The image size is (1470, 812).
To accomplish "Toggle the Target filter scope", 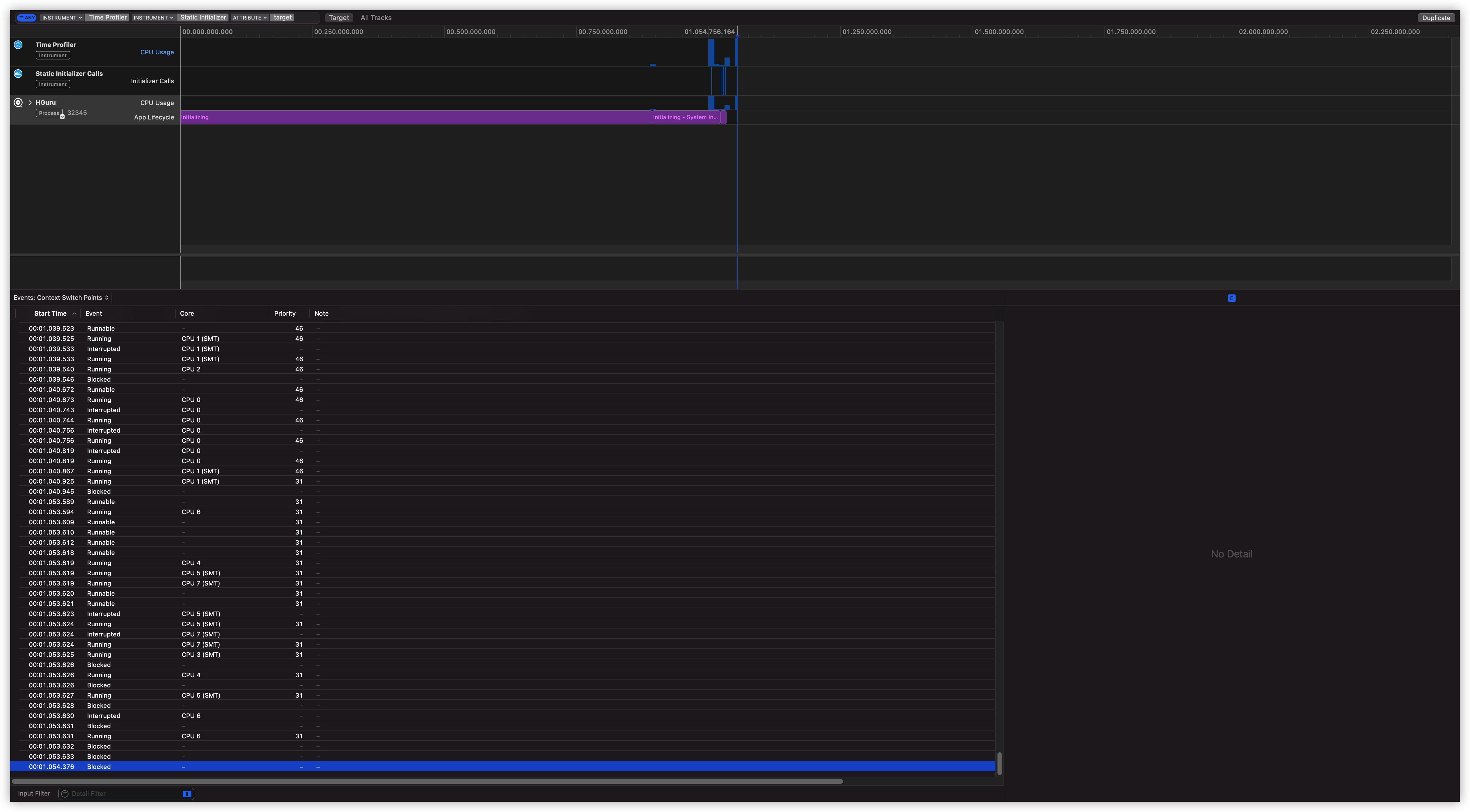I will [x=339, y=17].
